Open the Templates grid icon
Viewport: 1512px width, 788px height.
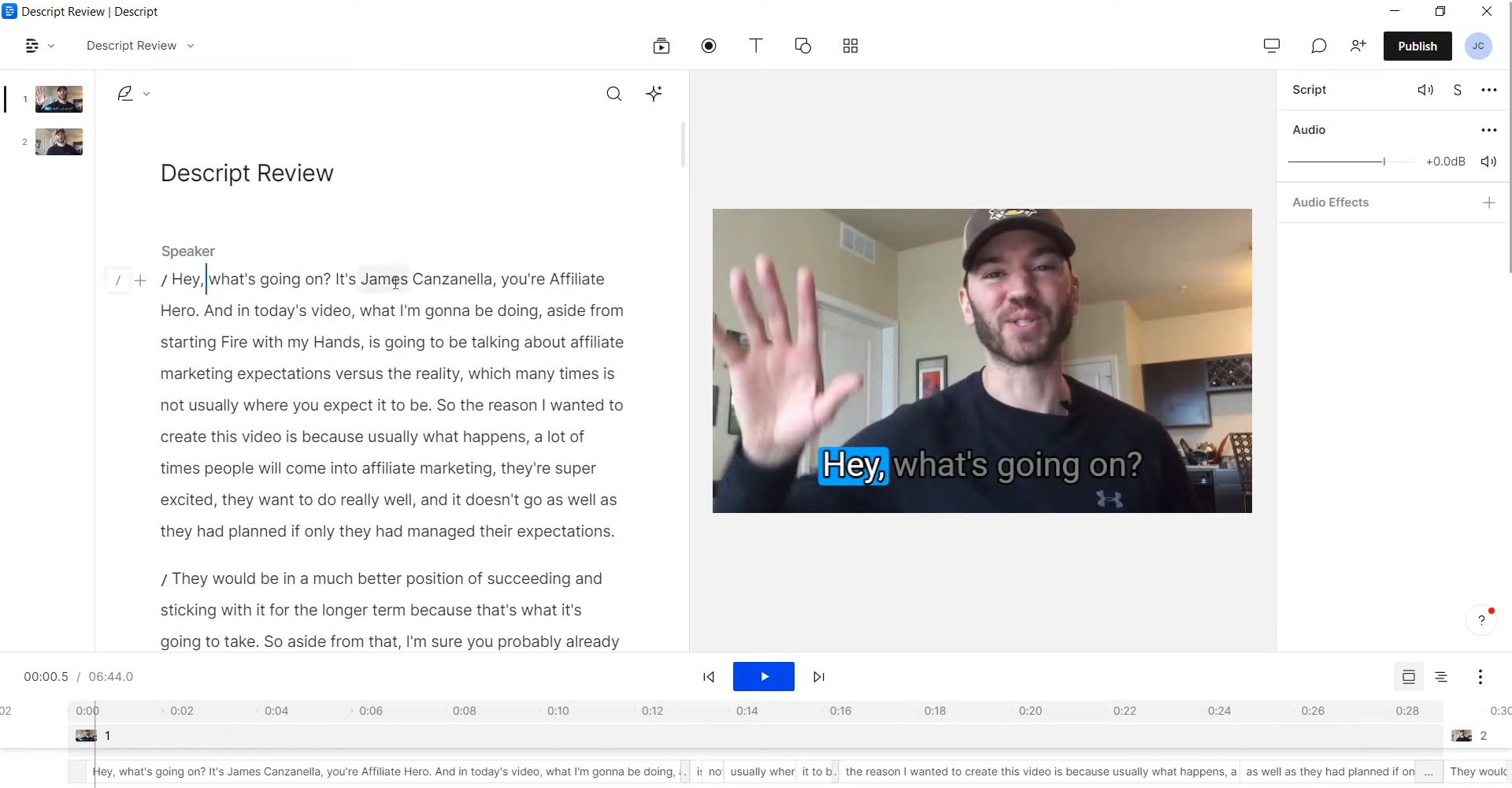coord(850,46)
